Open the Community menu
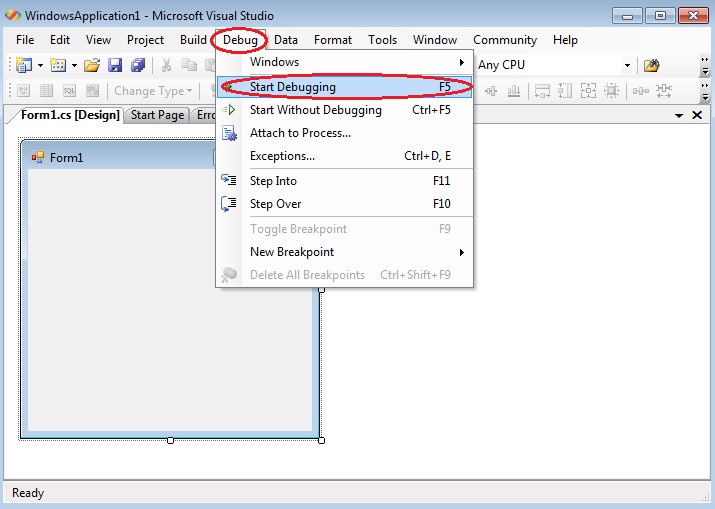This screenshot has height=509, width=715. pyautogui.click(x=505, y=40)
